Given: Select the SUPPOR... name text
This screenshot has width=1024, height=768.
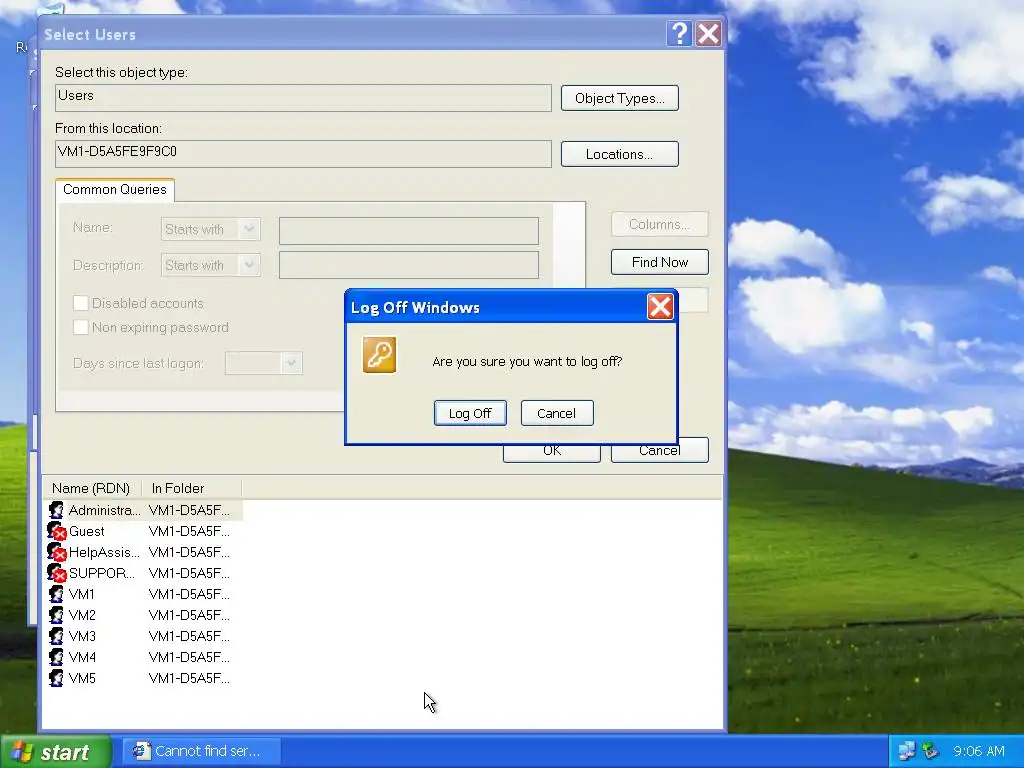Looking at the screenshot, I should tap(102, 573).
